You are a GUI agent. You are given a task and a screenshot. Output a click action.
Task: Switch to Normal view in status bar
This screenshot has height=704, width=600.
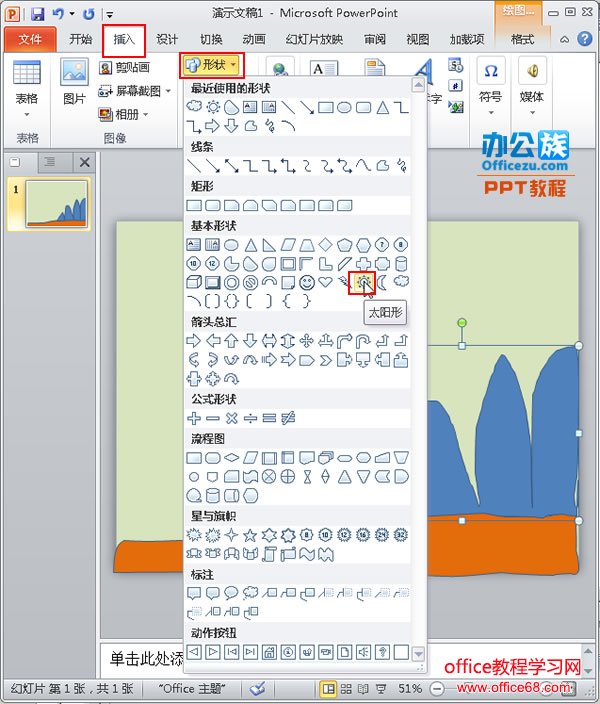point(329,688)
